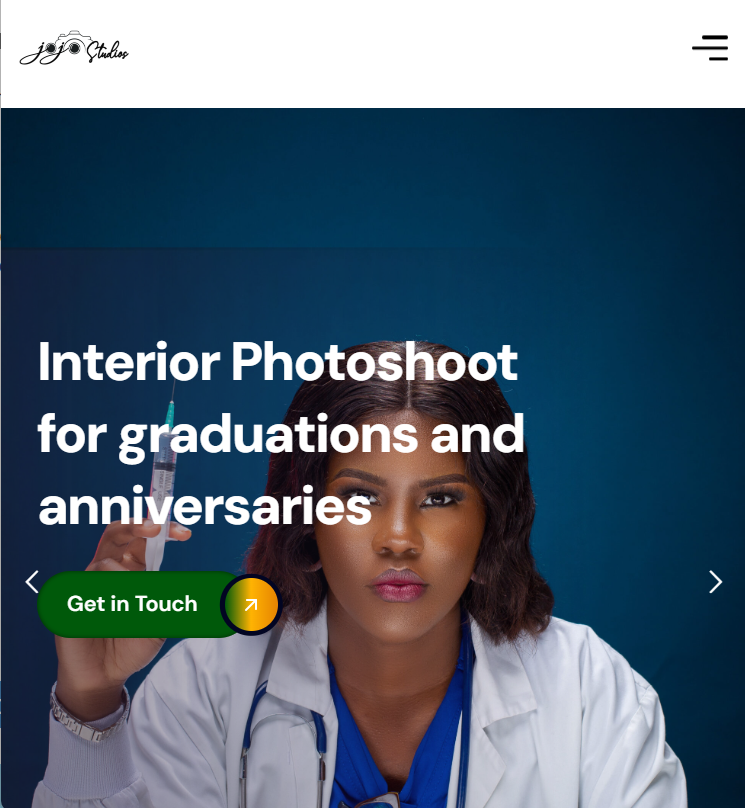Click the 'for graduations and' headline line

281,436
